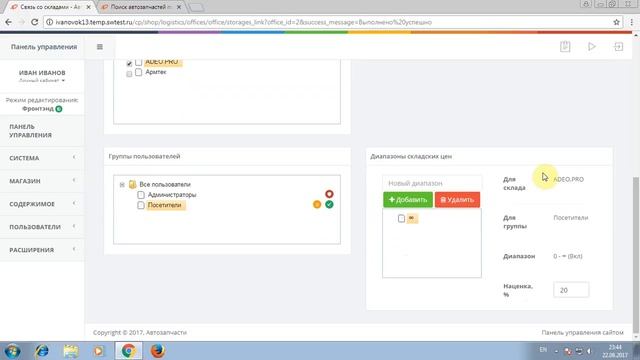Focus the Новый диапазон input field
This screenshot has width=640, height=360.
coord(432,183)
